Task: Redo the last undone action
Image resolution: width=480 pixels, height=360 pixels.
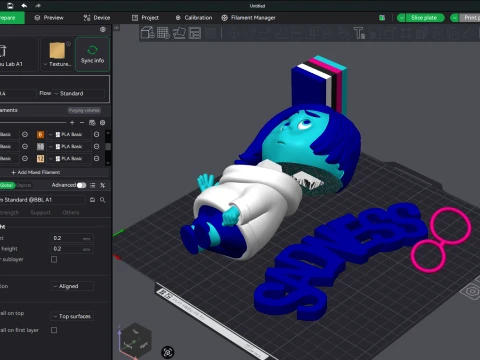Action: (38, 6)
